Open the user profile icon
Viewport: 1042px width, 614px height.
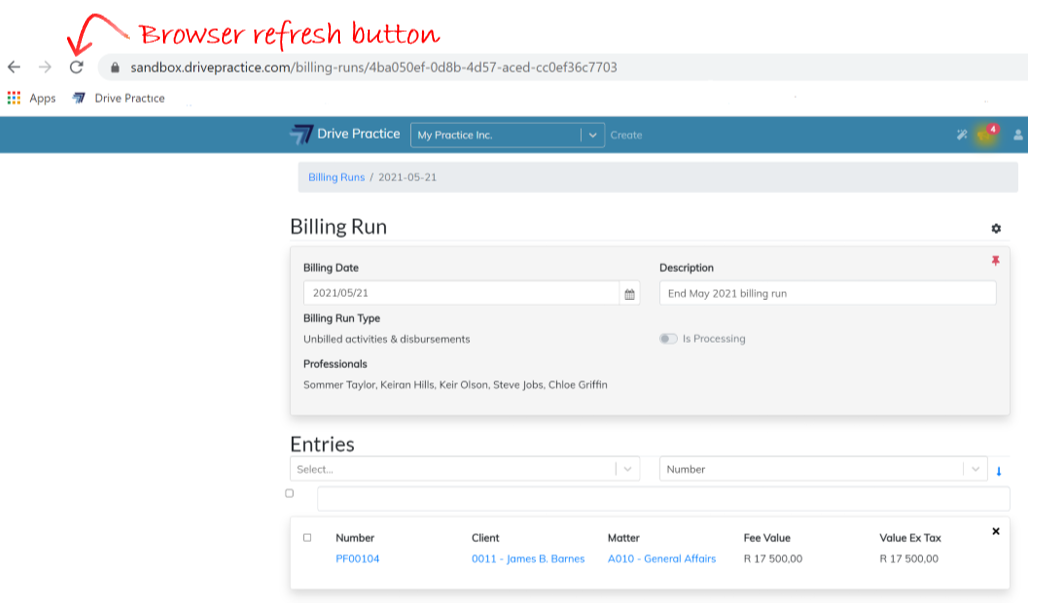1018,135
